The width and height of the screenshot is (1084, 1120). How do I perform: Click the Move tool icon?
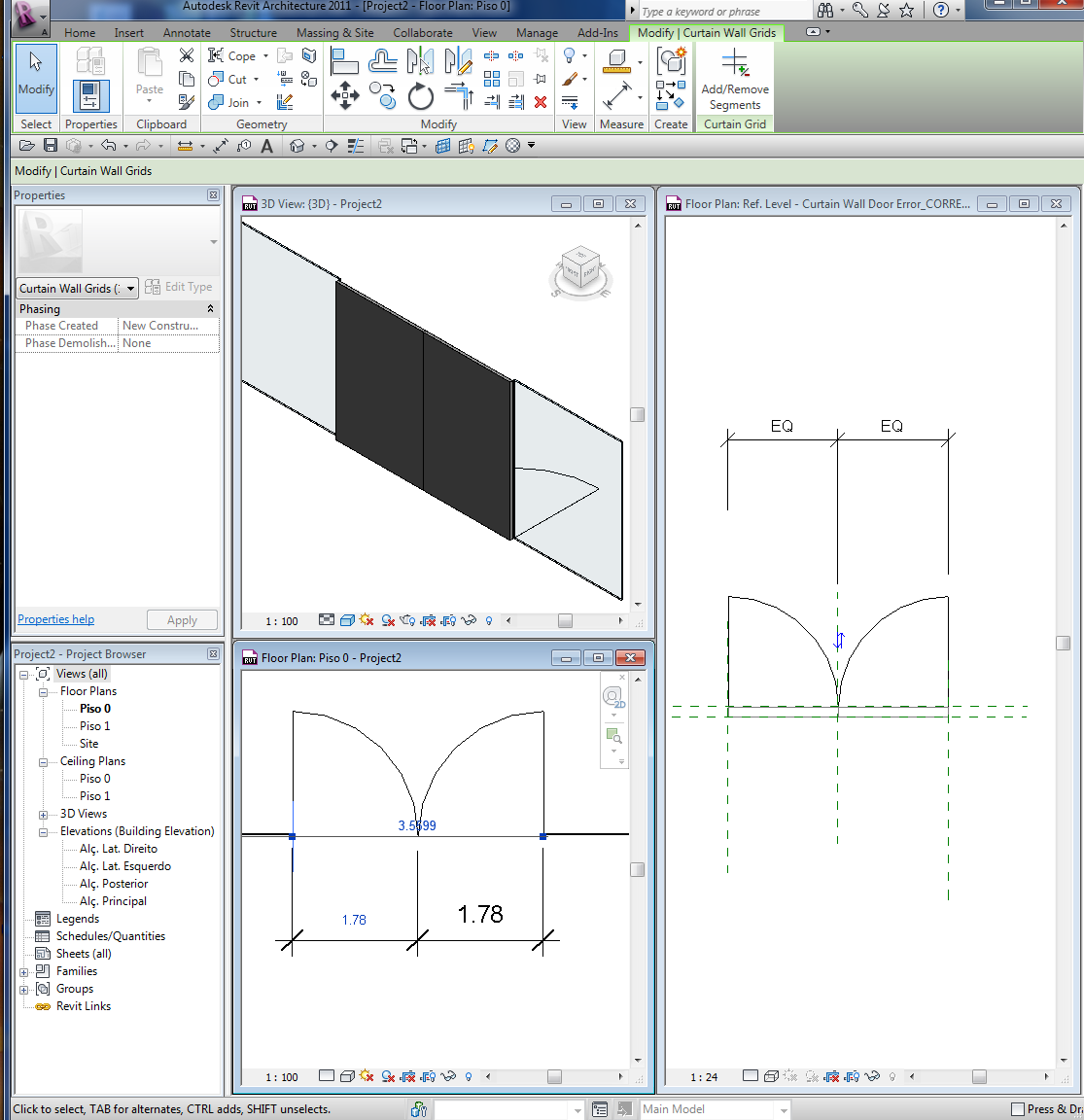[345, 95]
